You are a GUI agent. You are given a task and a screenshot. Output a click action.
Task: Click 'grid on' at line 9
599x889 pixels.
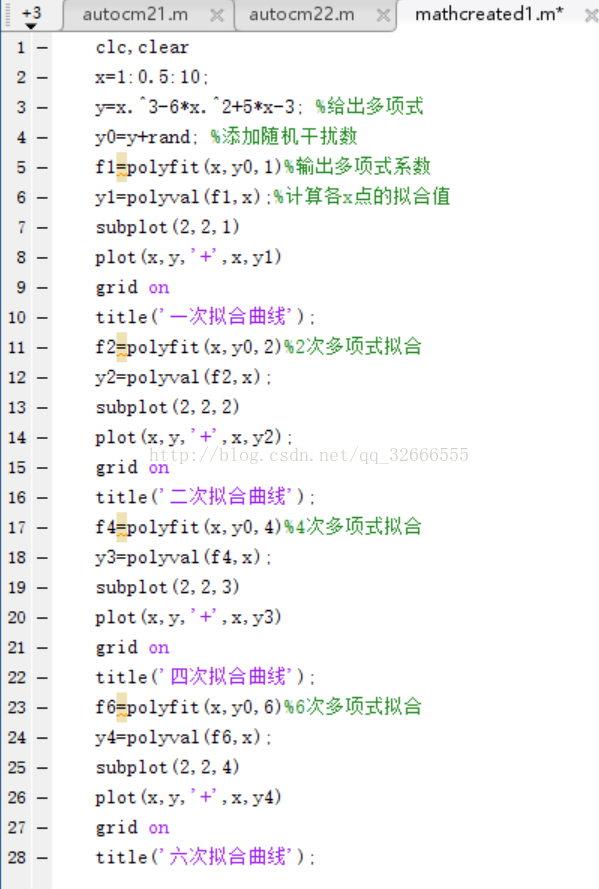coord(132,288)
